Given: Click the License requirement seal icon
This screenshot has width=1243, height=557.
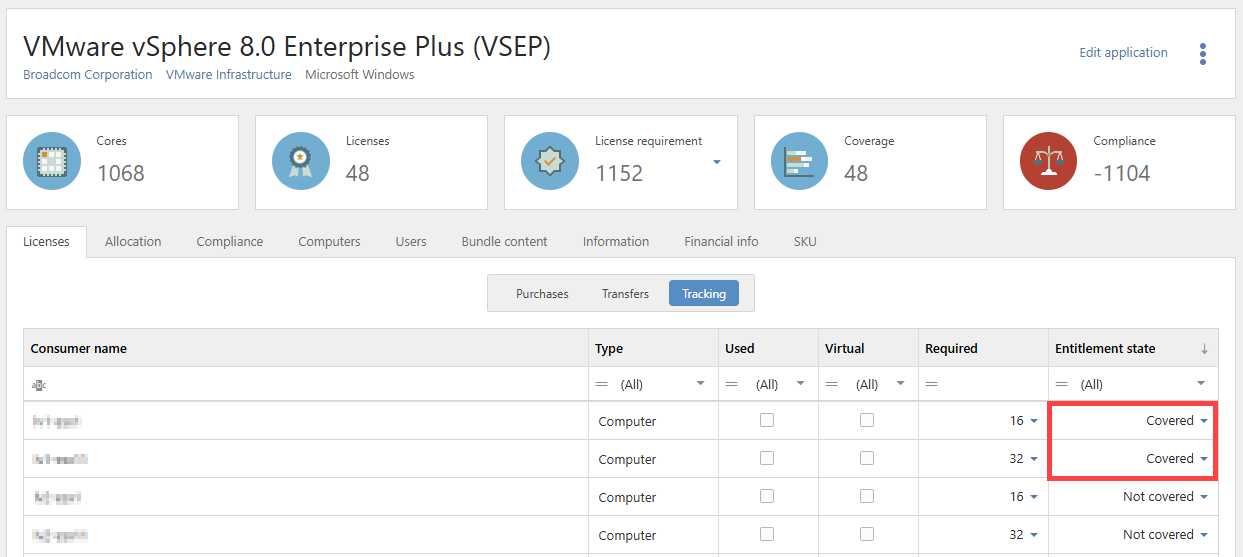Looking at the screenshot, I should click(x=550, y=161).
